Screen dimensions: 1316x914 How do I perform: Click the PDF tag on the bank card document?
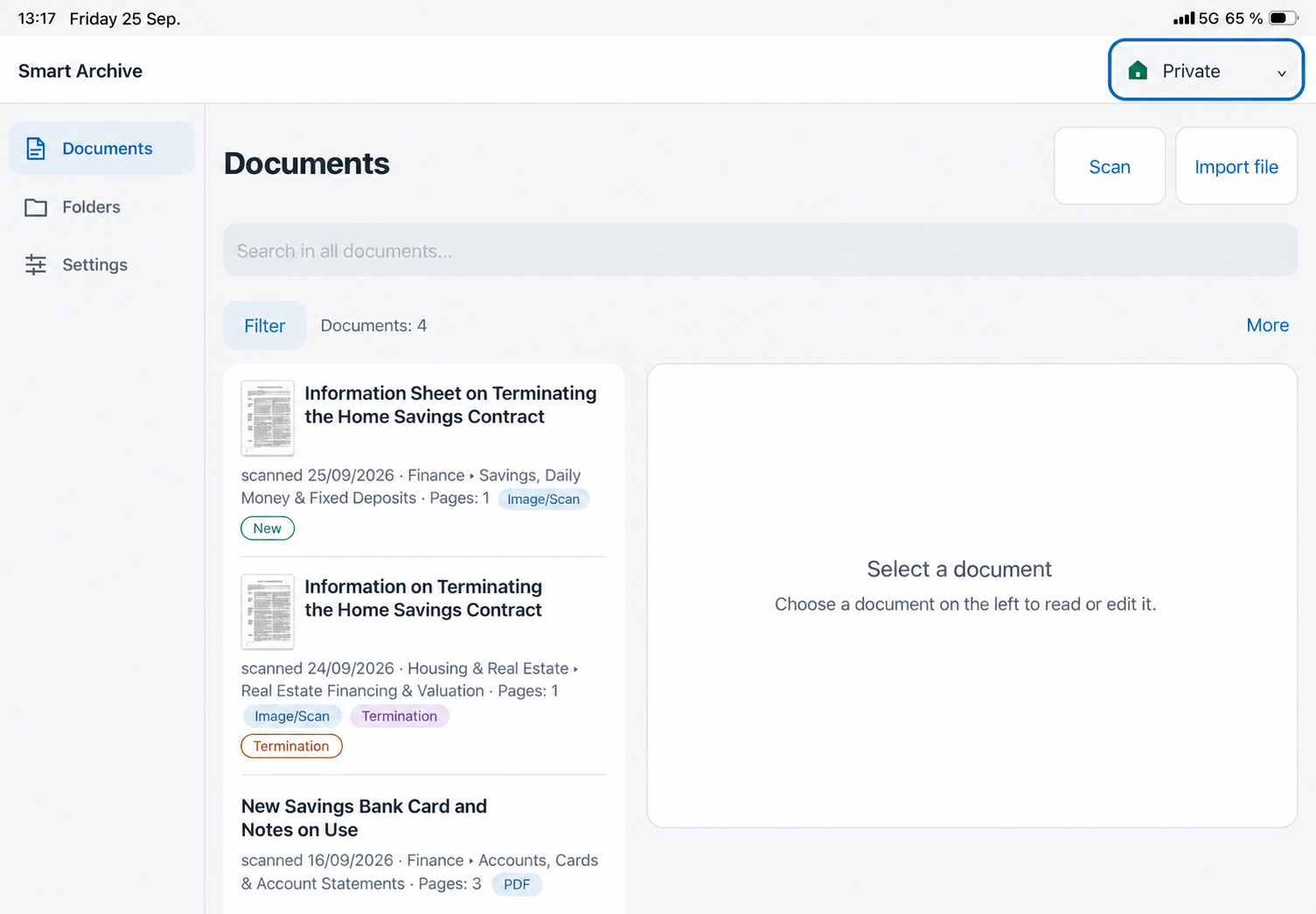[x=517, y=884]
